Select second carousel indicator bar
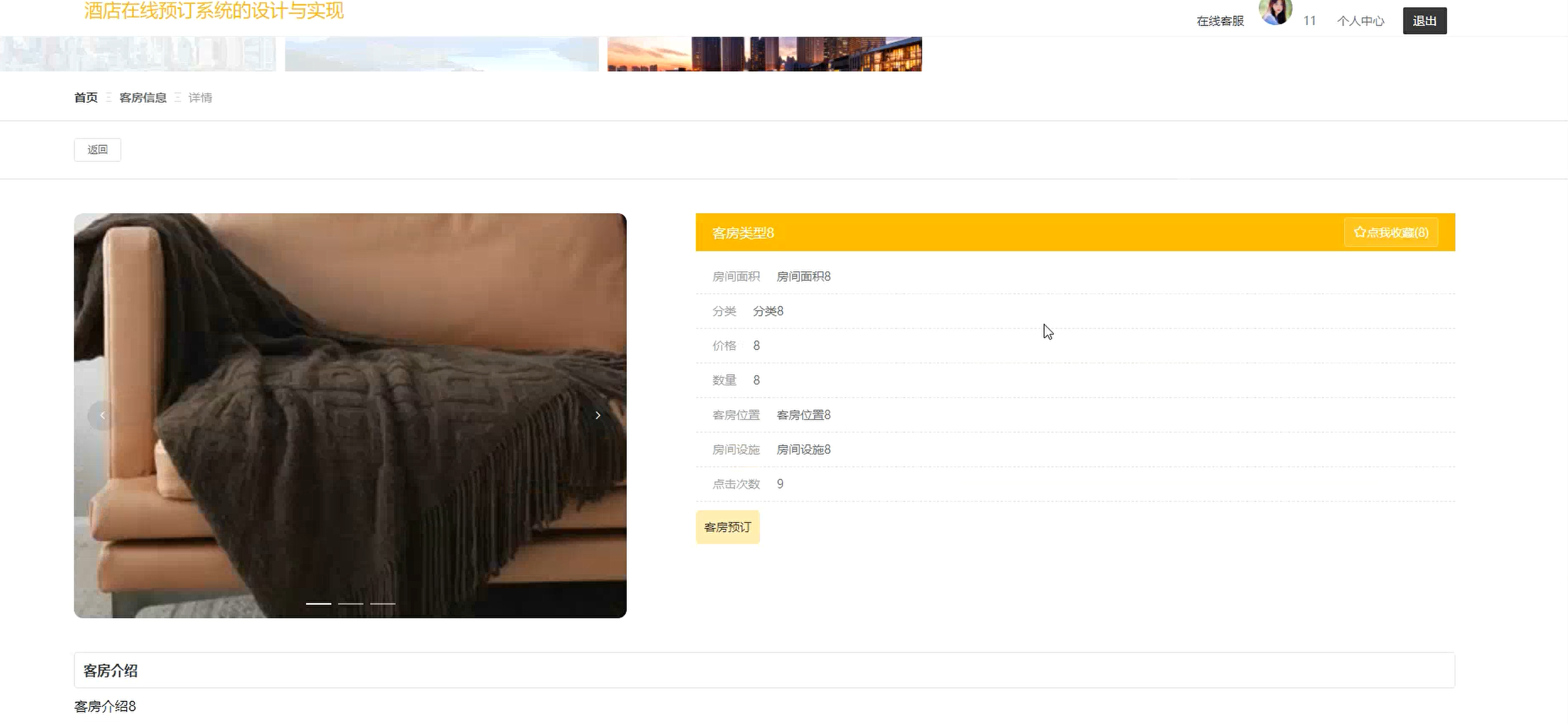The width and height of the screenshot is (1568, 724). 351,604
